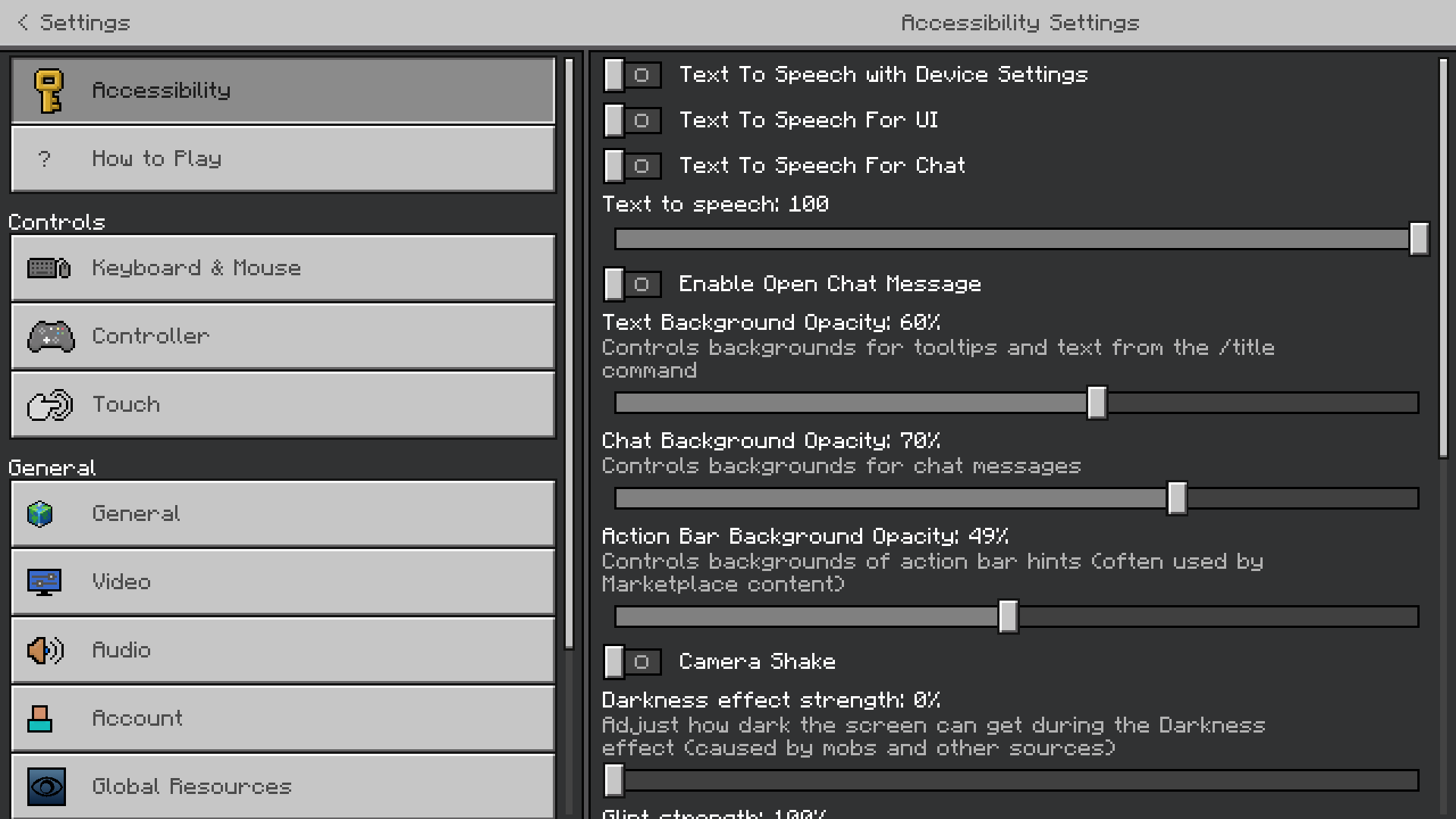Click the Chat Background Opacity slider handle
Viewport: 1456px width, 819px height.
[1177, 498]
